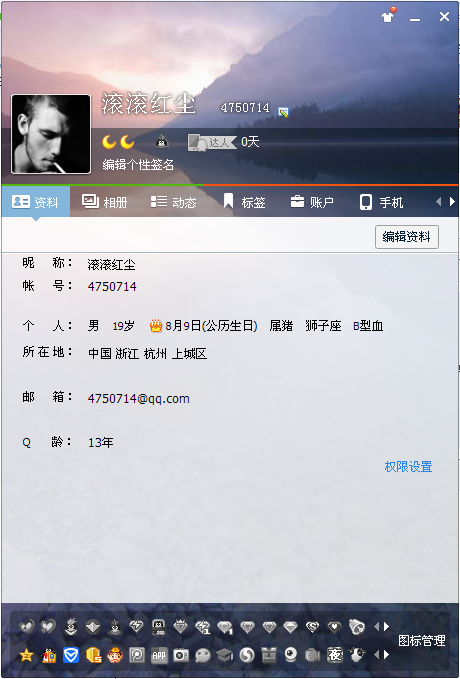The width and height of the screenshot is (460, 679).
Task: Expand more tabs with right arrow
Action: tap(452, 201)
